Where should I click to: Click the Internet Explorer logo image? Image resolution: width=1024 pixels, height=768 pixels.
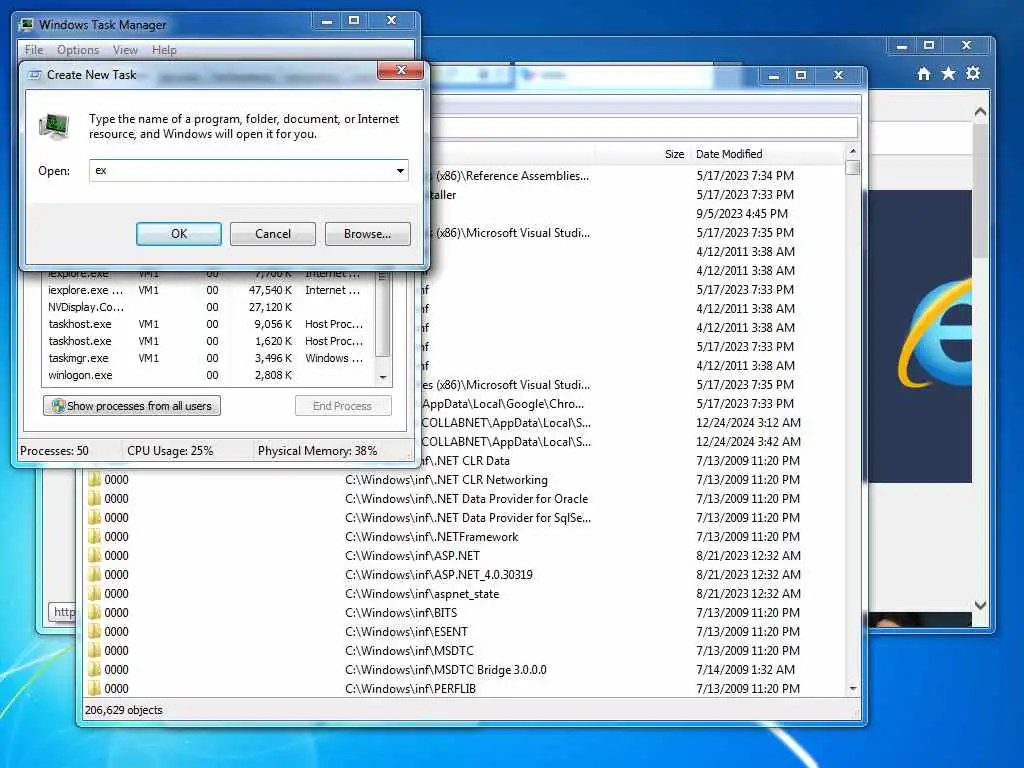pos(937,333)
